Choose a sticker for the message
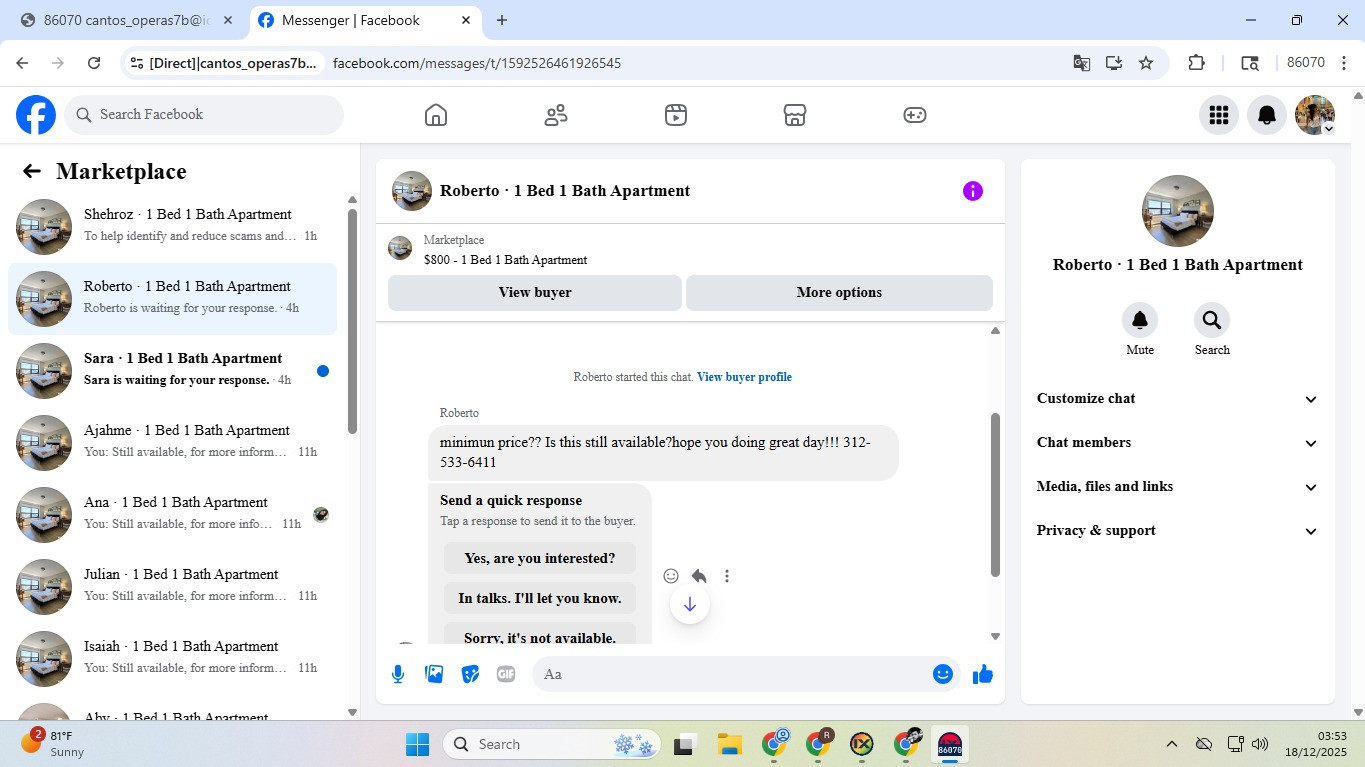Image resolution: width=1365 pixels, height=767 pixels. [470, 674]
